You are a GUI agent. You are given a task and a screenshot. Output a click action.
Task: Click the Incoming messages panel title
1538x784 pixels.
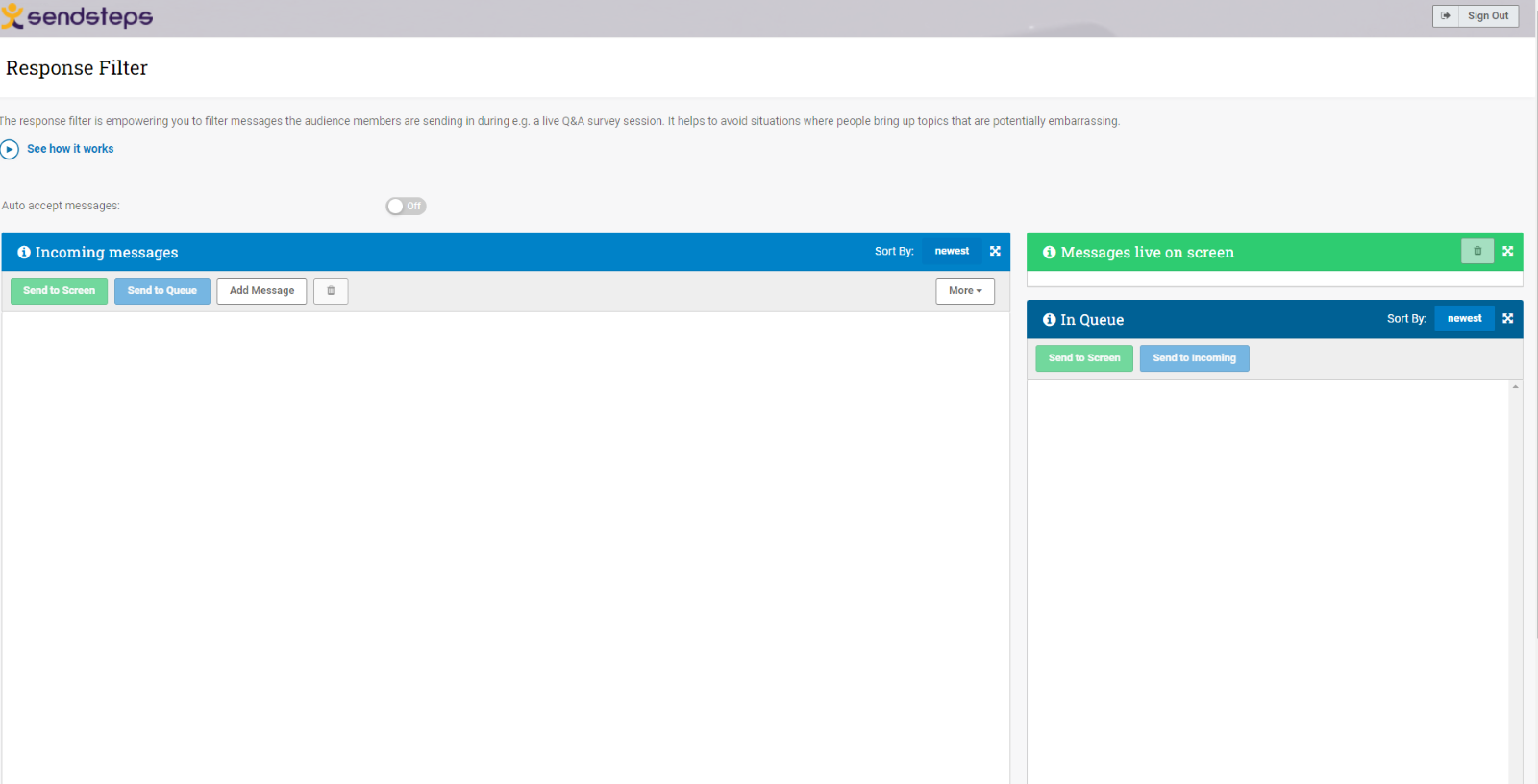(x=107, y=253)
